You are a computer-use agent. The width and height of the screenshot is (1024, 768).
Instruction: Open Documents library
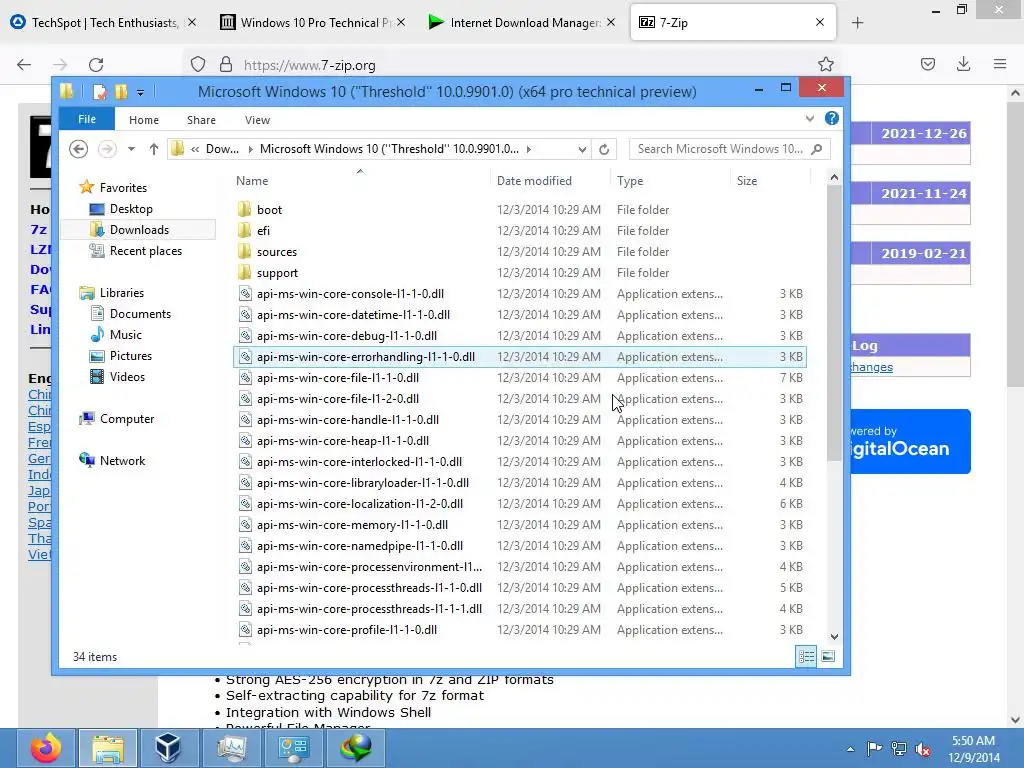[140, 313]
